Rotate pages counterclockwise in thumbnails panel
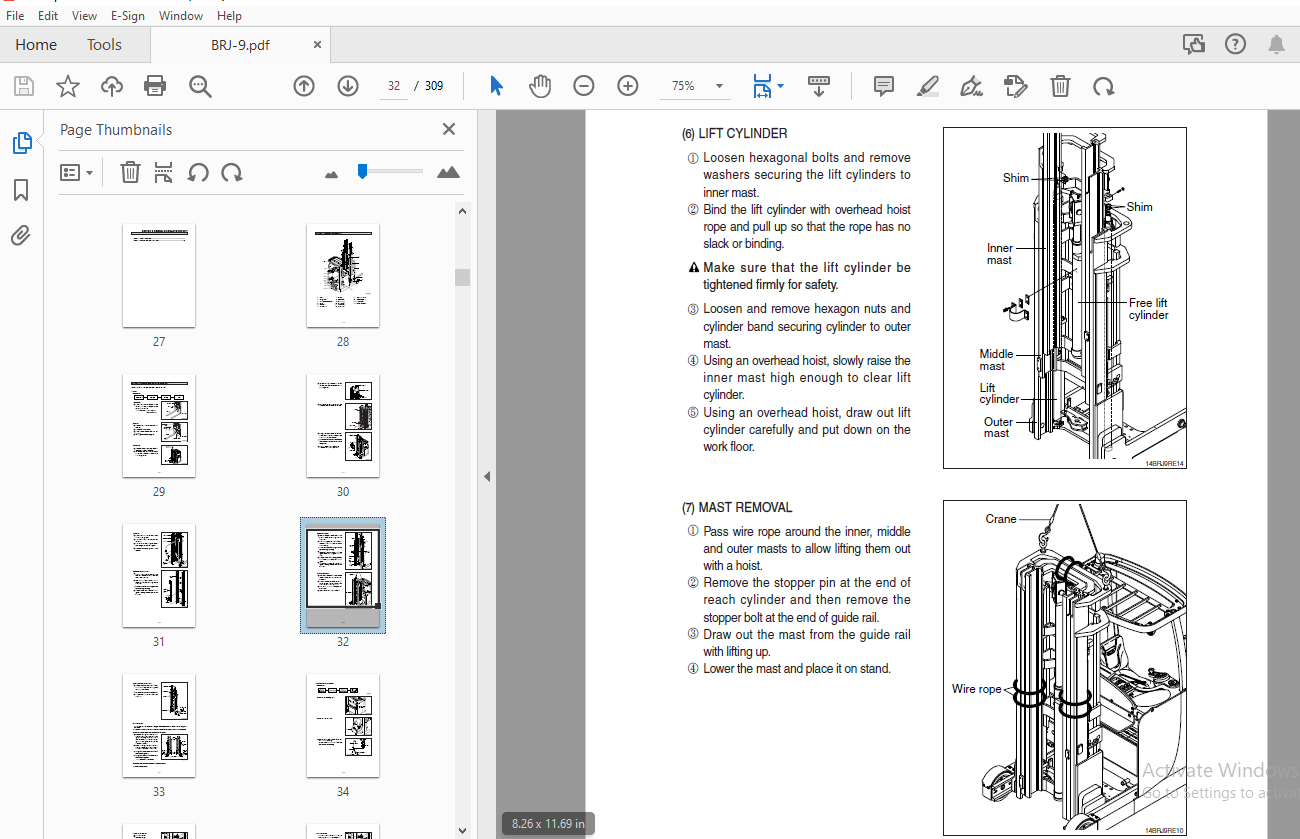This screenshot has height=839, width=1300. tap(198, 173)
